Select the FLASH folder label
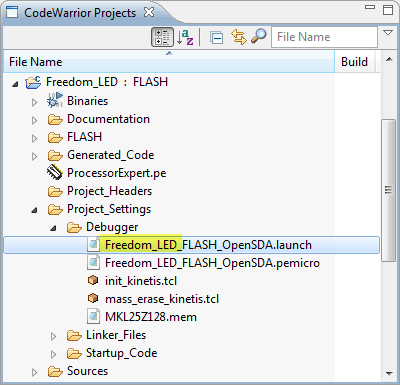400x385 pixels. click(x=85, y=137)
